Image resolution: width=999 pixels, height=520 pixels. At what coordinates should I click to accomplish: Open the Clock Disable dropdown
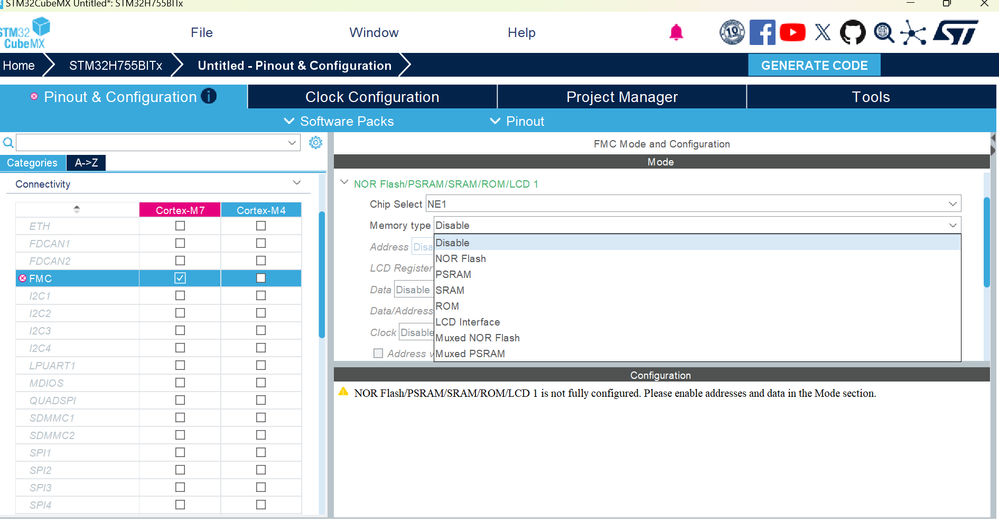click(417, 332)
